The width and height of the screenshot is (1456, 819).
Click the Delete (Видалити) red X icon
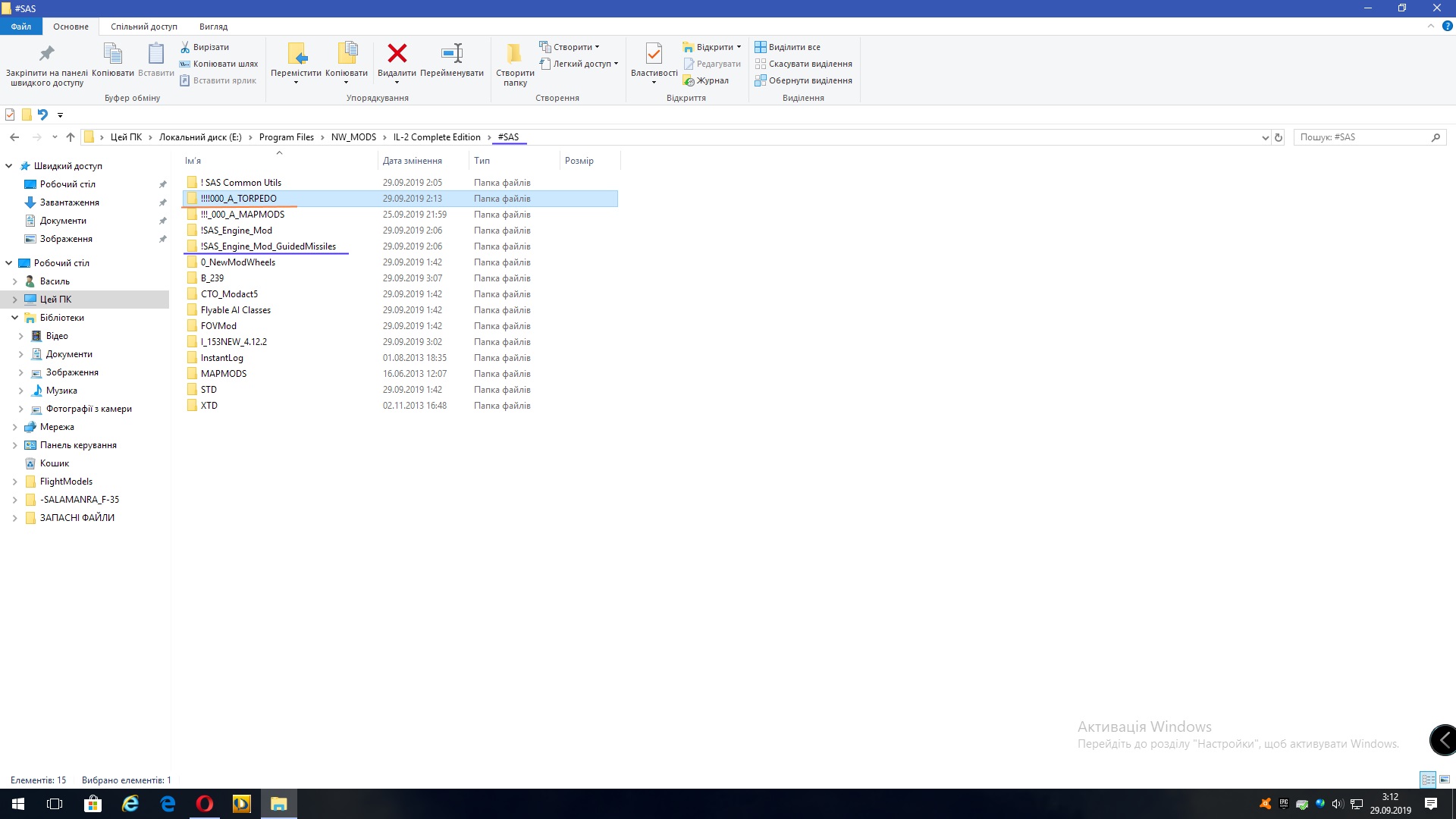click(x=397, y=54)
